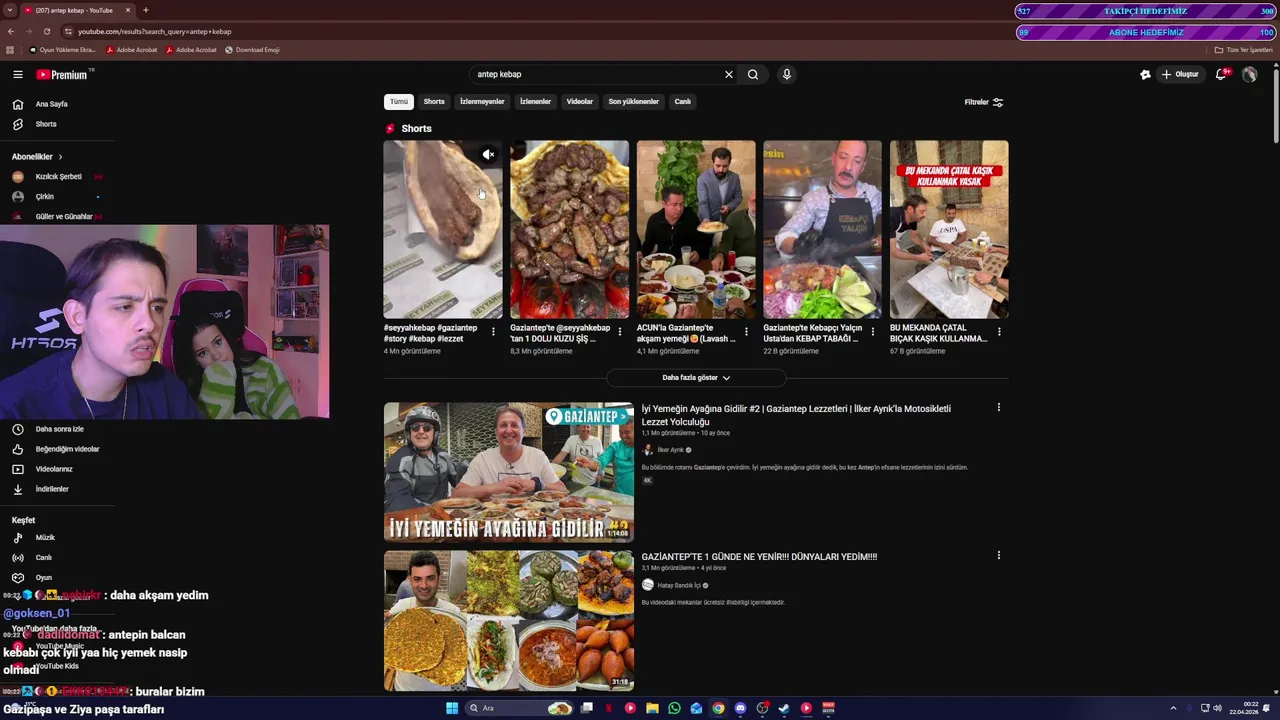This screenshot has height=720, width=1280.
Task: Start voice search with microphone icon
Action: (x=787, y=74)
